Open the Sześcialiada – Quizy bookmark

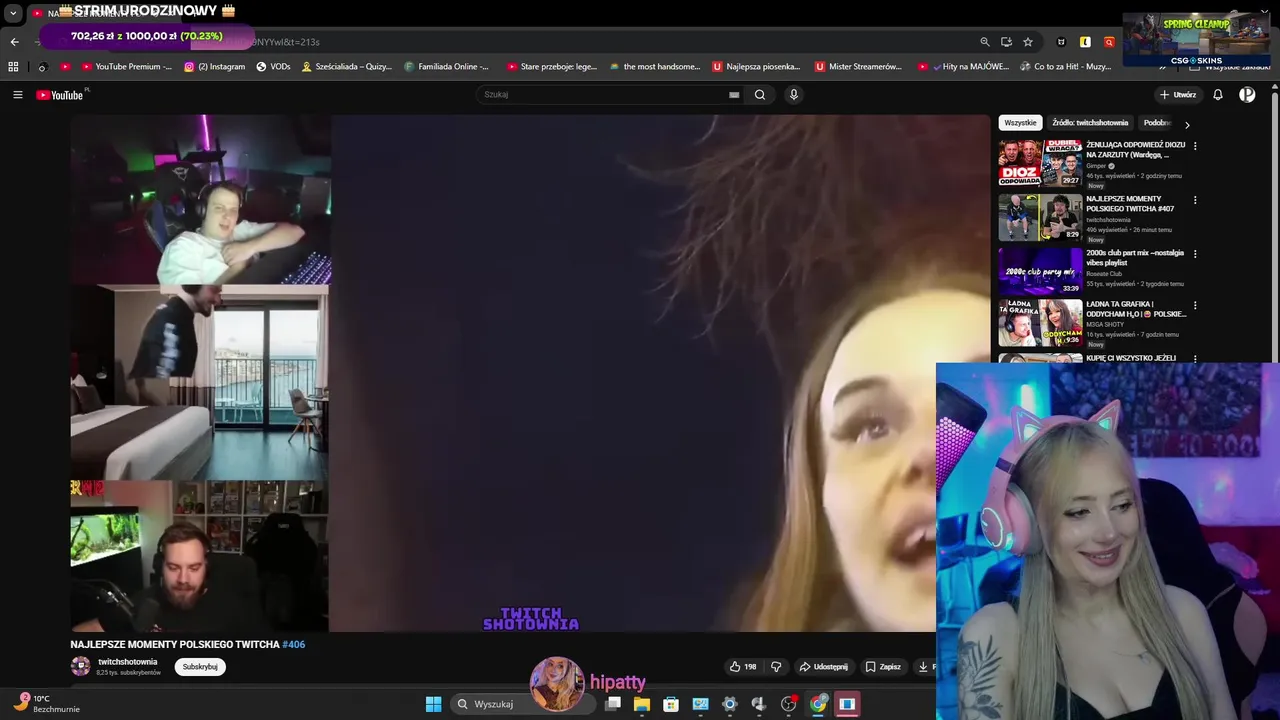pos(347,67)
